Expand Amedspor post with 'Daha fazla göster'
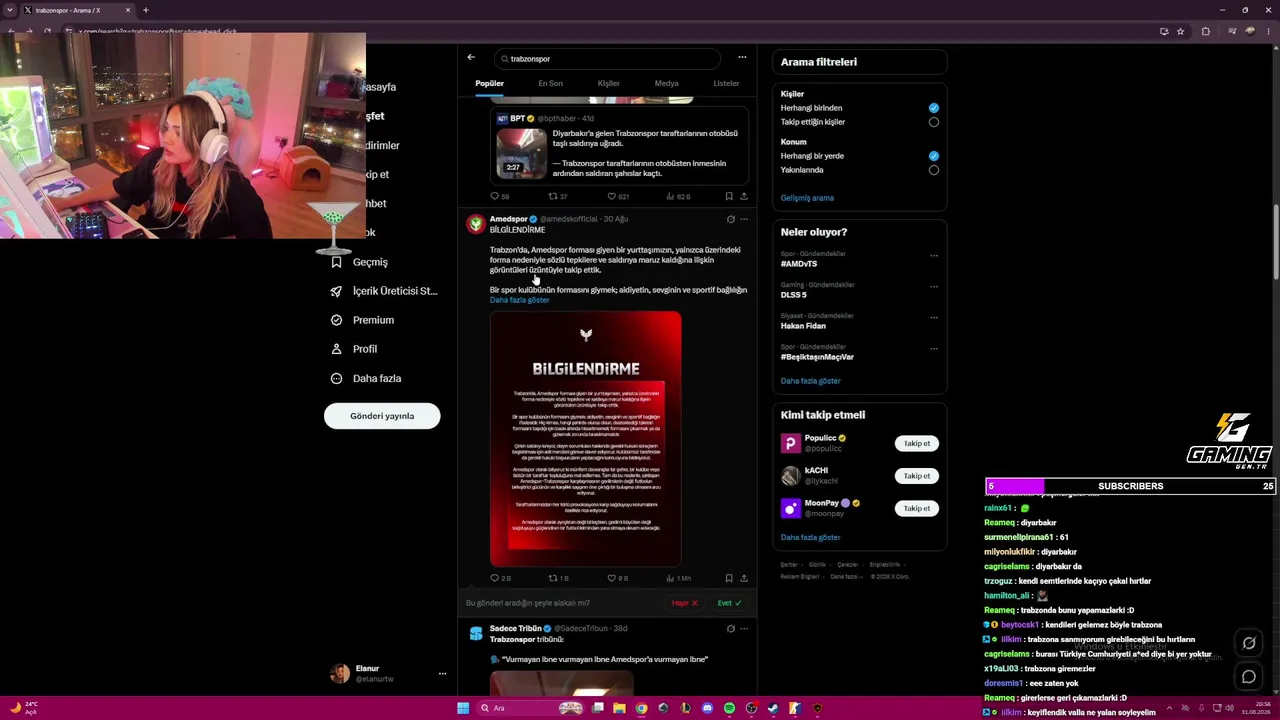 tap(519, 300)
